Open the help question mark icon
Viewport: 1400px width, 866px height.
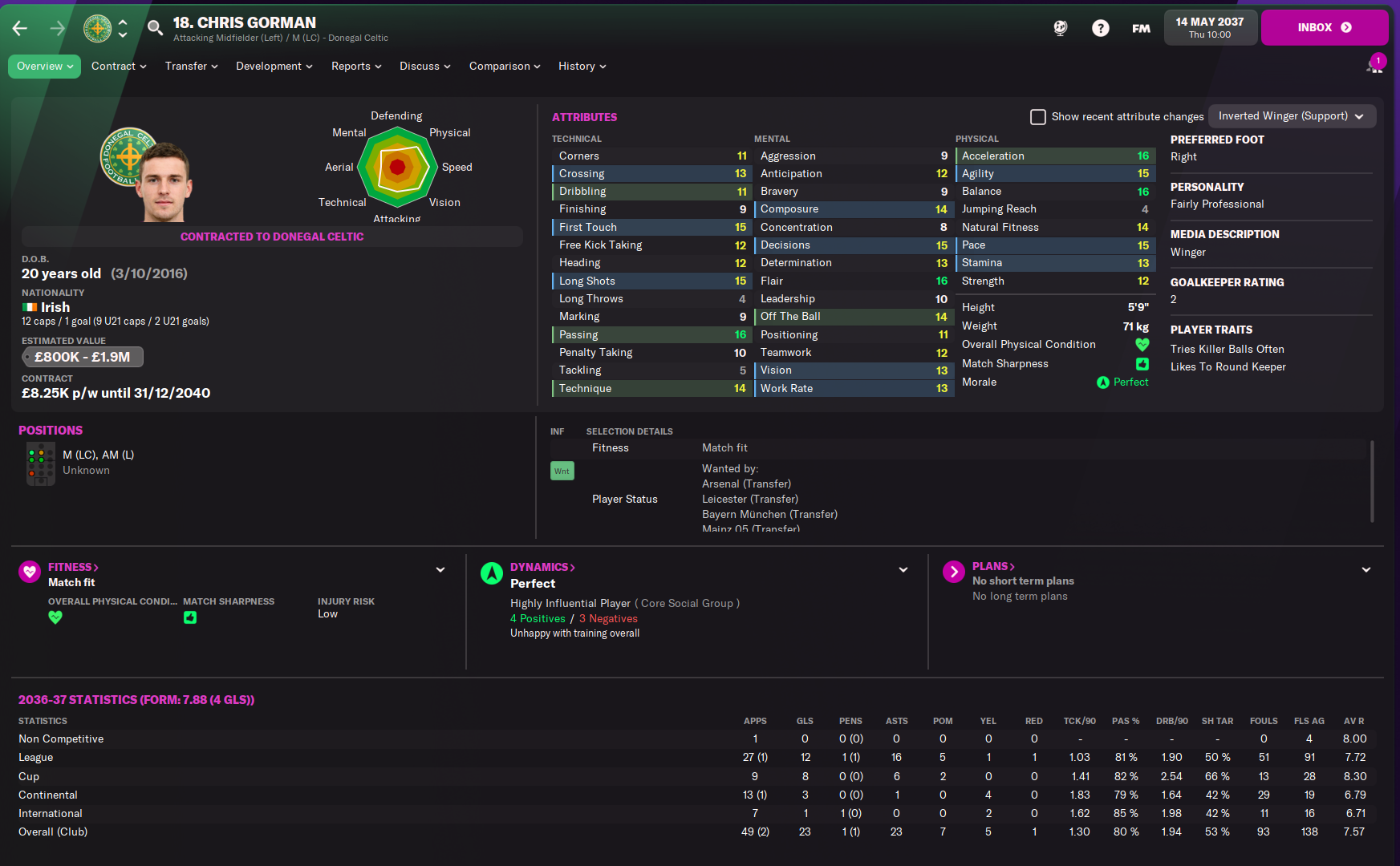pyautogui.click(x=1101, y=28)
